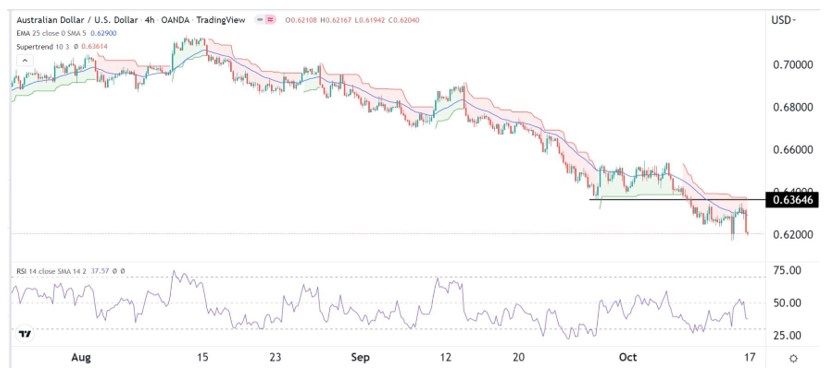Collapse the indicator legend with the chevron button
This screenshot has width=832, height=376.
click(x=24, y=61)
